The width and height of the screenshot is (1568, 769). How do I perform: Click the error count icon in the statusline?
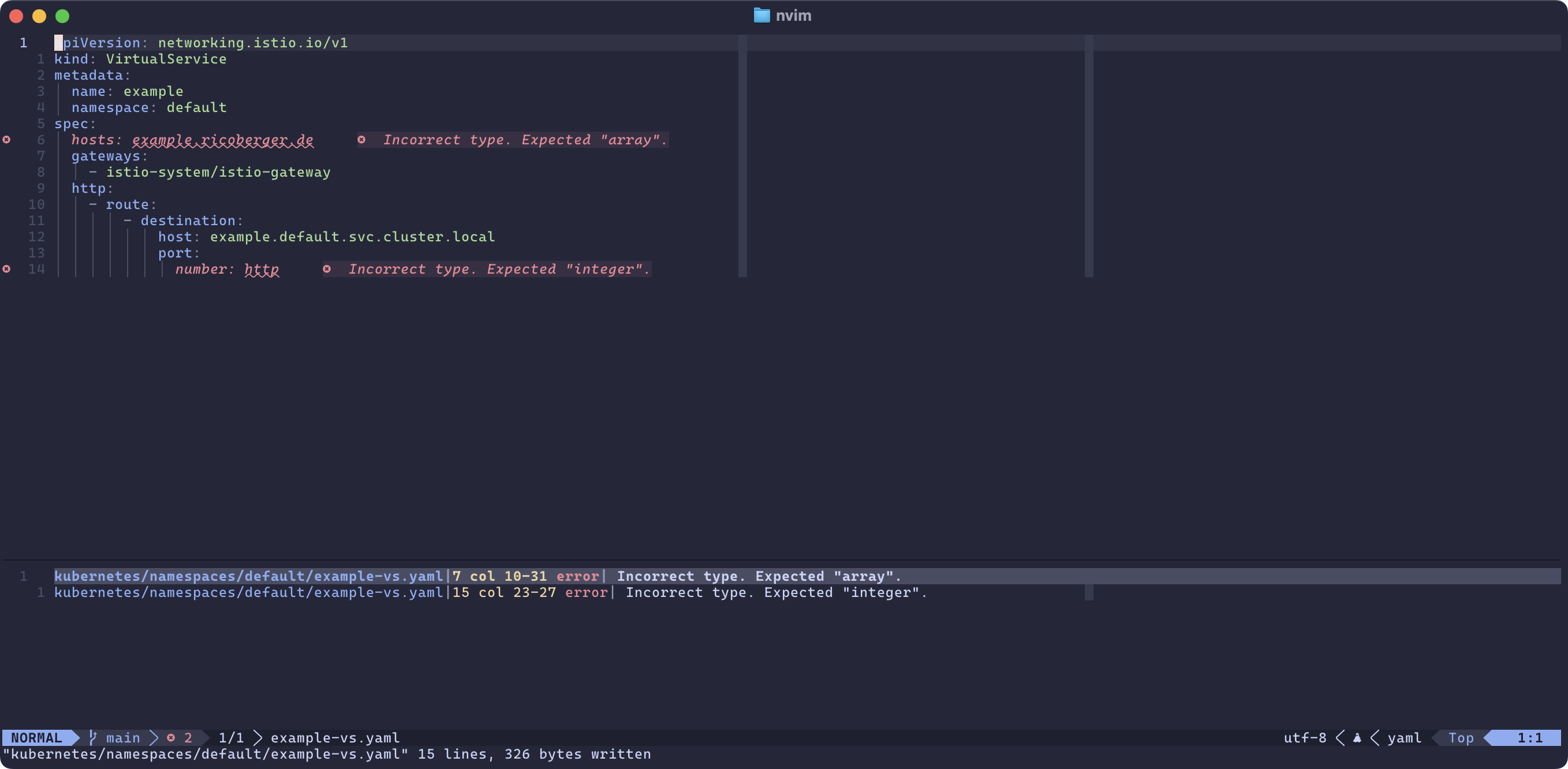pyautogui.click(x=171, y=738)
